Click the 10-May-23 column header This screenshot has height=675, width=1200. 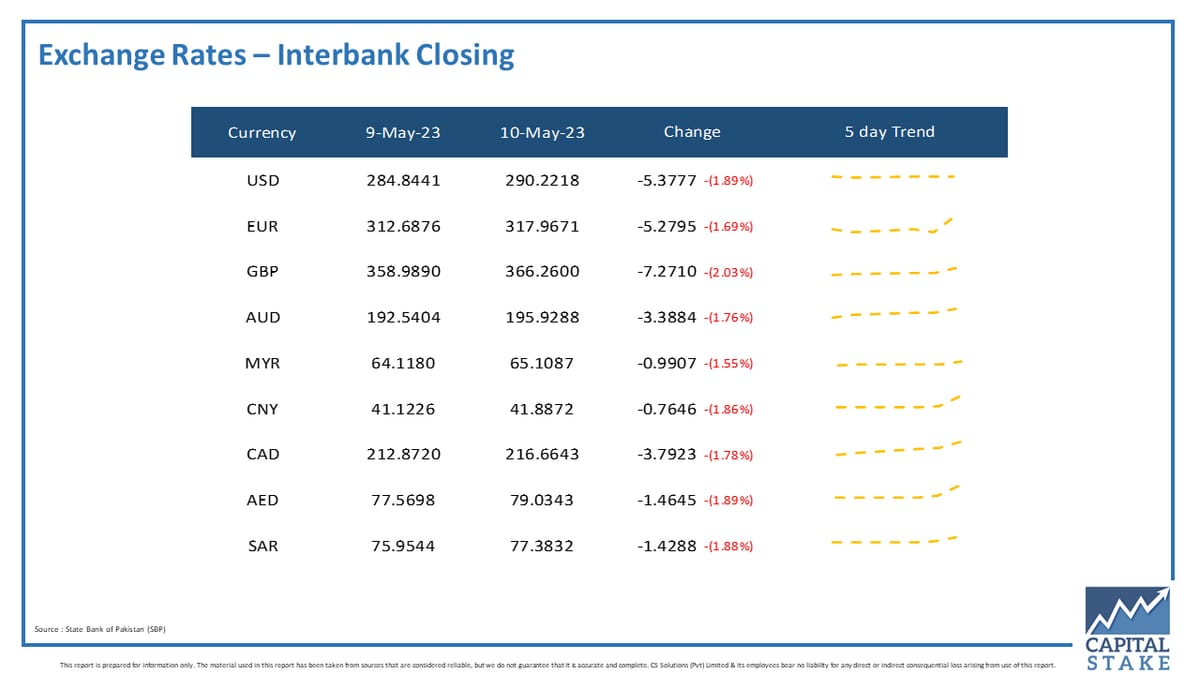542,132
